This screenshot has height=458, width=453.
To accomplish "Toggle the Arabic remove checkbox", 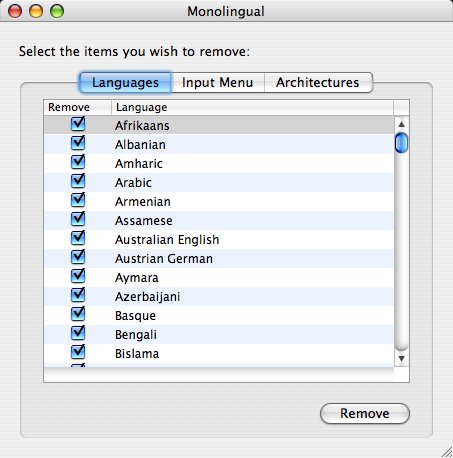I will (x=78, y=182).
